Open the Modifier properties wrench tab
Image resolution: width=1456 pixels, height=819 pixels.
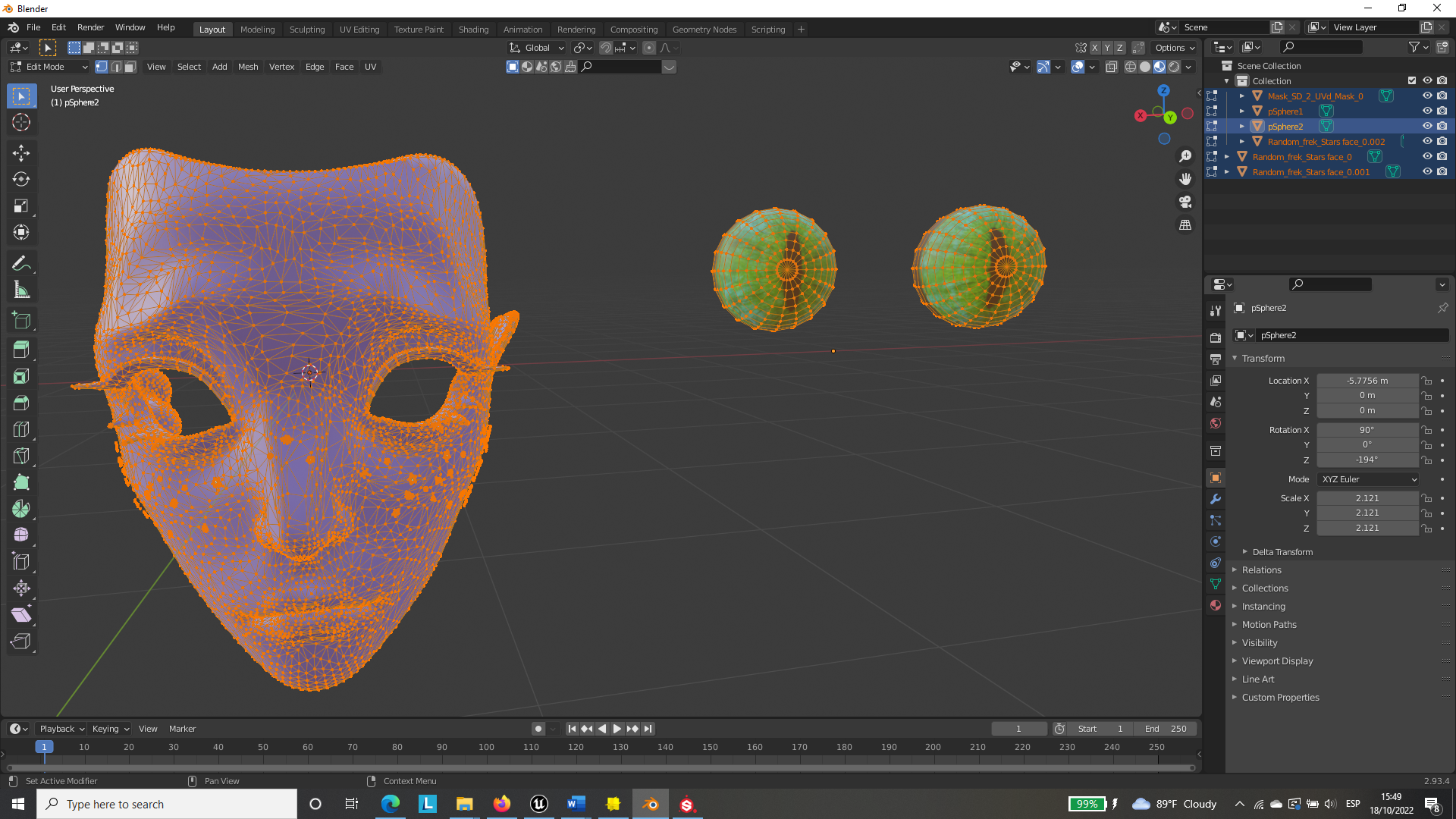tap(1216, 499)
